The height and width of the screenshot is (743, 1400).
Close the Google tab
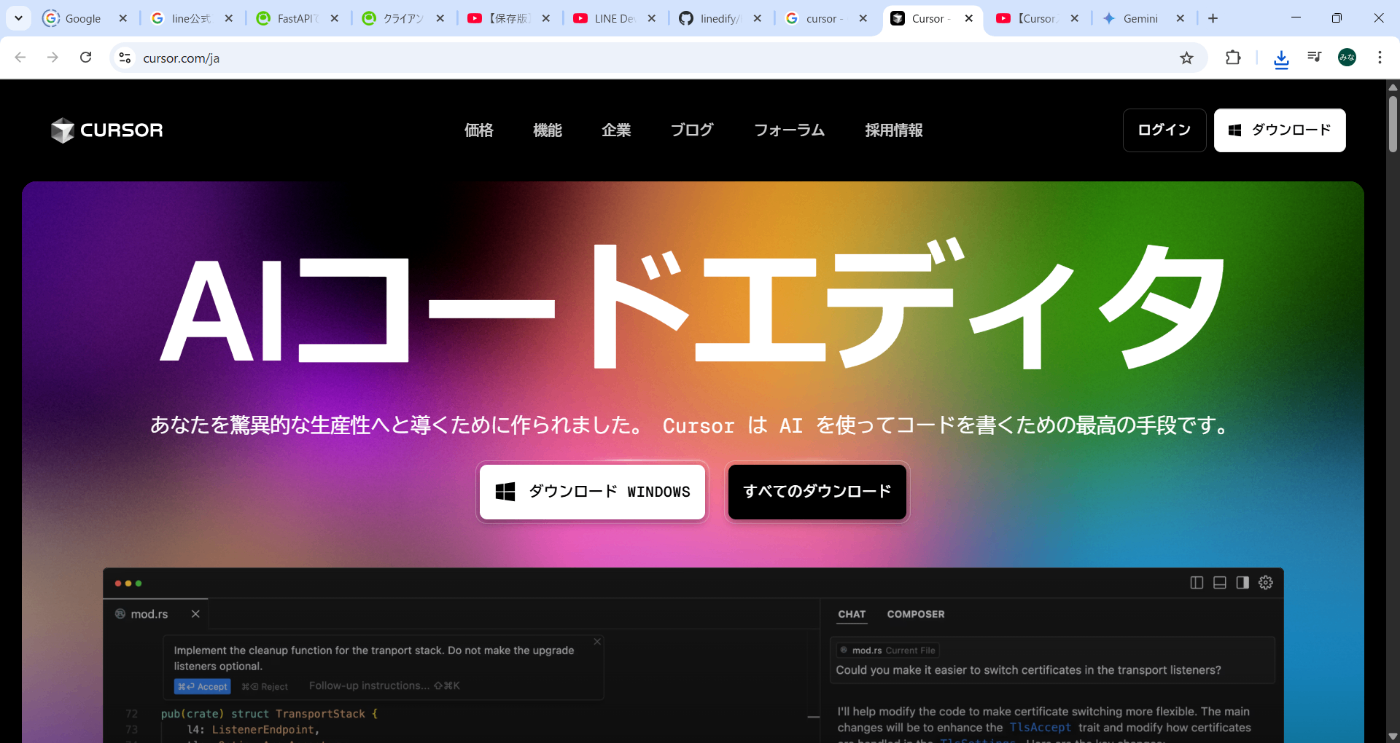tap(122, 18)
